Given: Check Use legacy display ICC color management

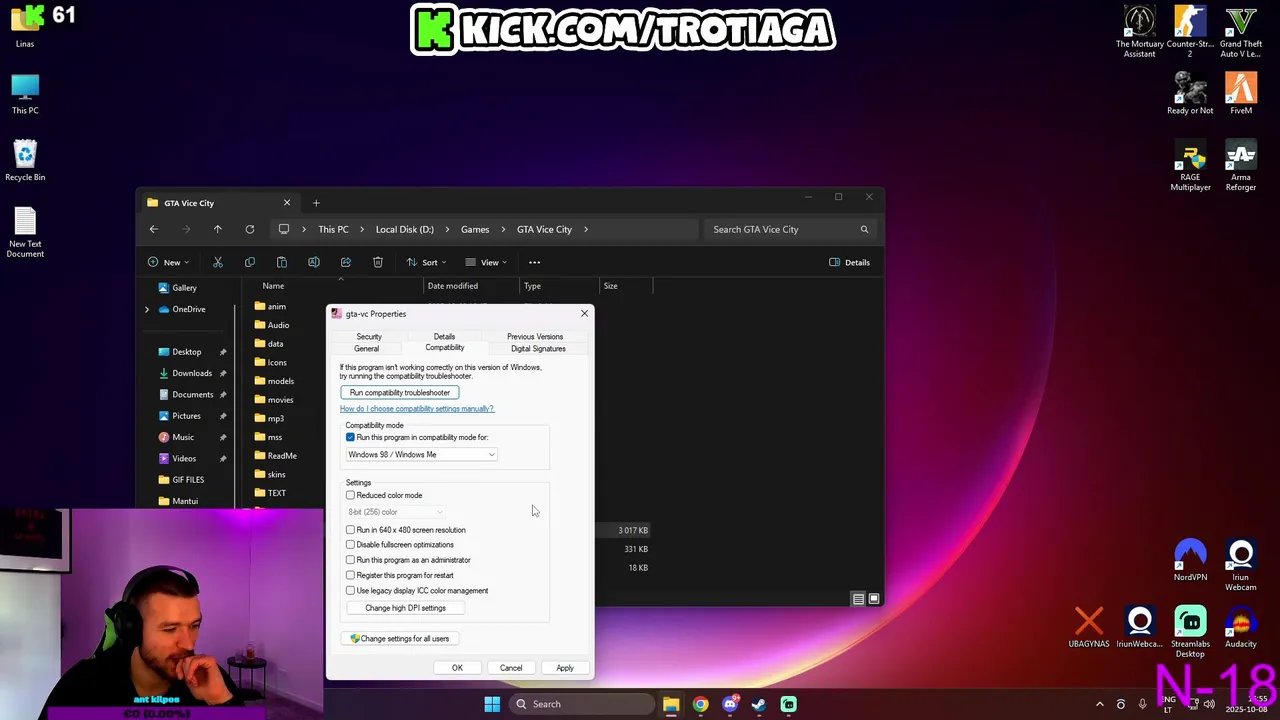Looking at the screenshot, I should 350,590.
